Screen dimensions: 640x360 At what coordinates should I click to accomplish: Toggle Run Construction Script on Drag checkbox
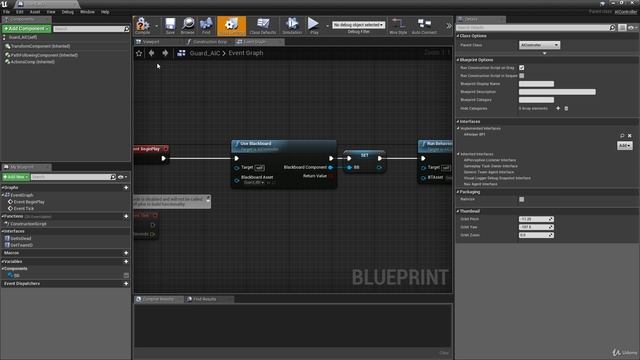pyautogui.click(x=522, y=68)
